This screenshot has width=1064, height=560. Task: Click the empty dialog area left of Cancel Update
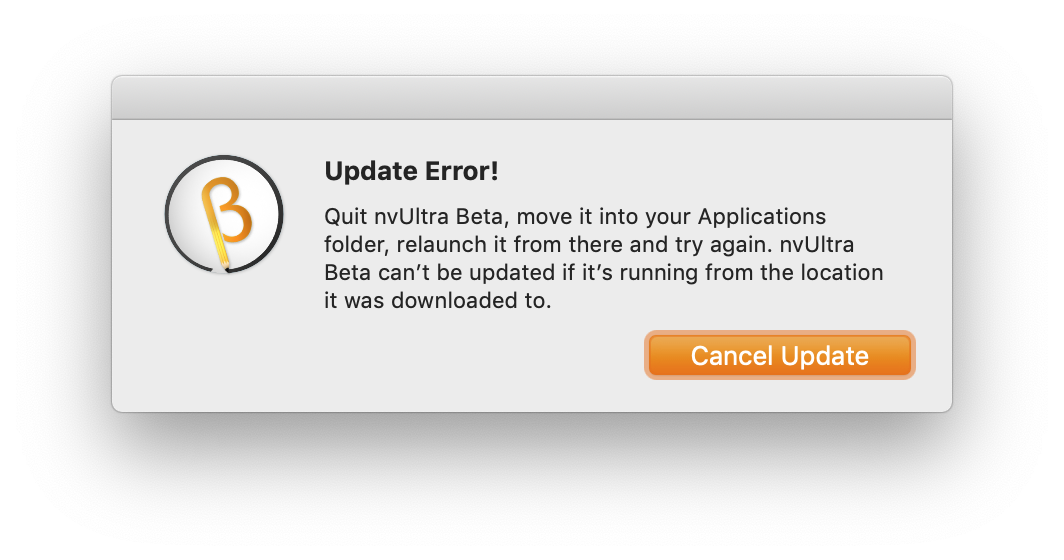click(x=450, y=360)
